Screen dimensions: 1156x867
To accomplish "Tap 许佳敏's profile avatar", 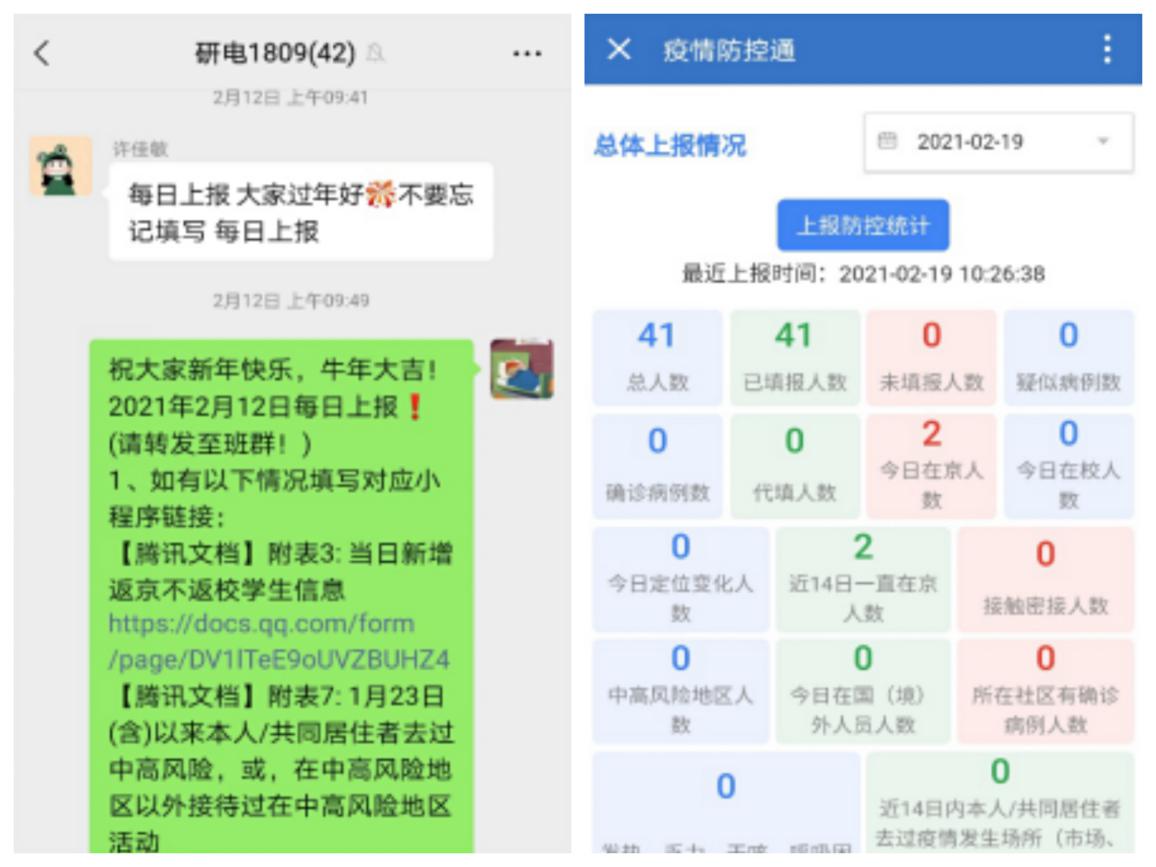I will pos(61,167).
